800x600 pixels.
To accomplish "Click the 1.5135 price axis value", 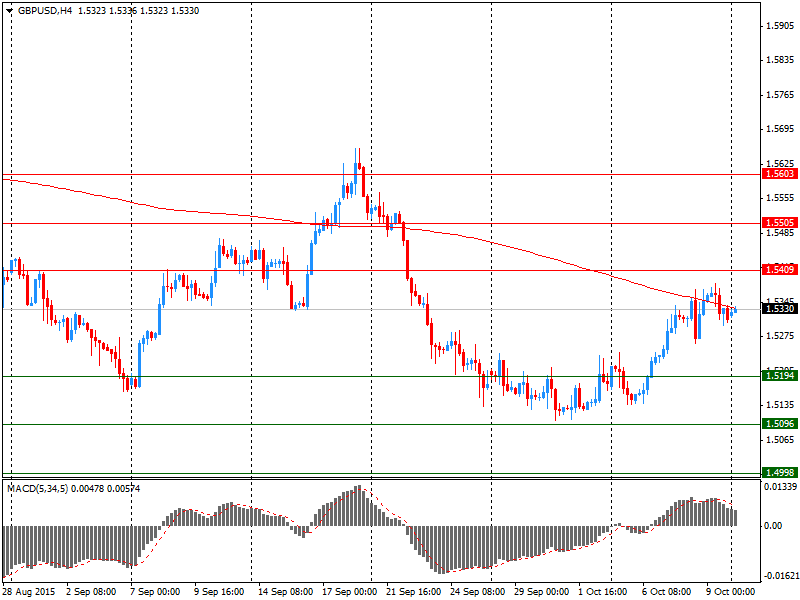I will pos(781,405).
